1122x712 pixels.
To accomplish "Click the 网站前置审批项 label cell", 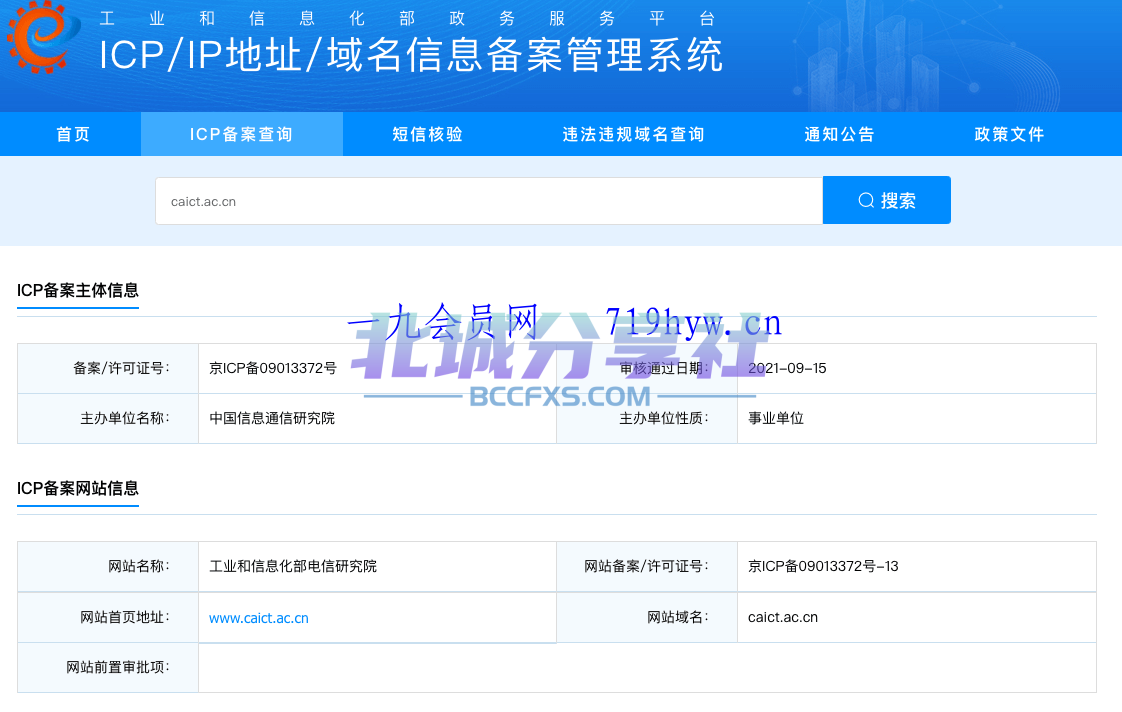I will coord(108,668).
